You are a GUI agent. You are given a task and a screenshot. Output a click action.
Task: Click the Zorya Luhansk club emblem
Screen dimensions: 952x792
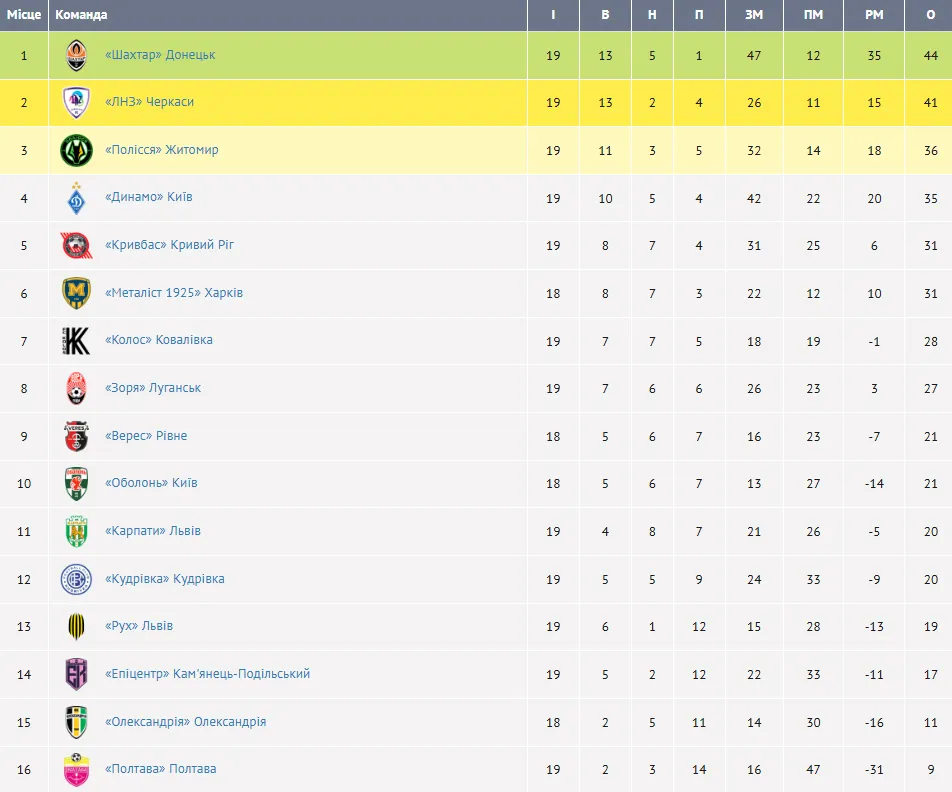coord(77,389)
